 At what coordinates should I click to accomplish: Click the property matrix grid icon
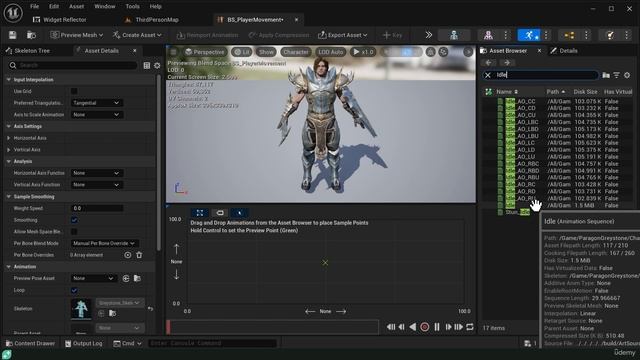click(x=147, y=65)
